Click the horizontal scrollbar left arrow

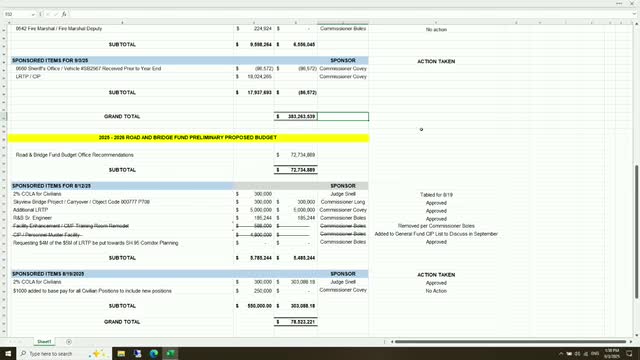coord(392,342)
